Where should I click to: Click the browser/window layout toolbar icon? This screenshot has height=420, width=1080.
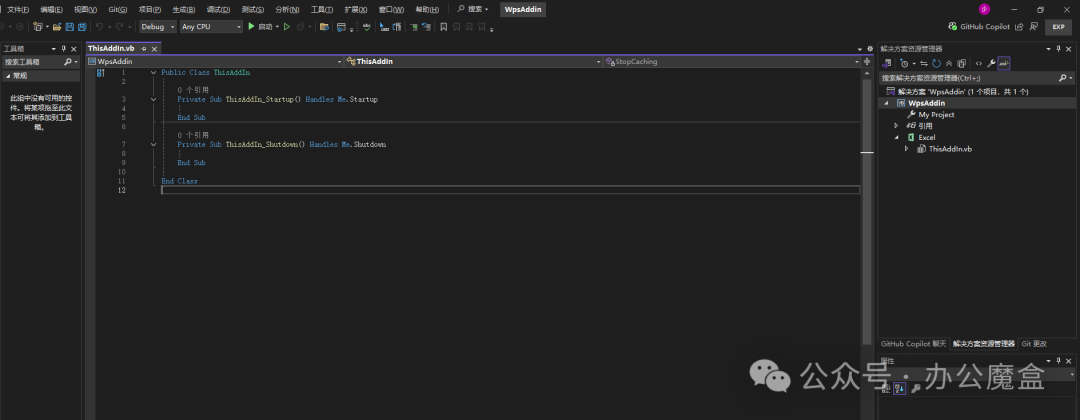point(341,27)
